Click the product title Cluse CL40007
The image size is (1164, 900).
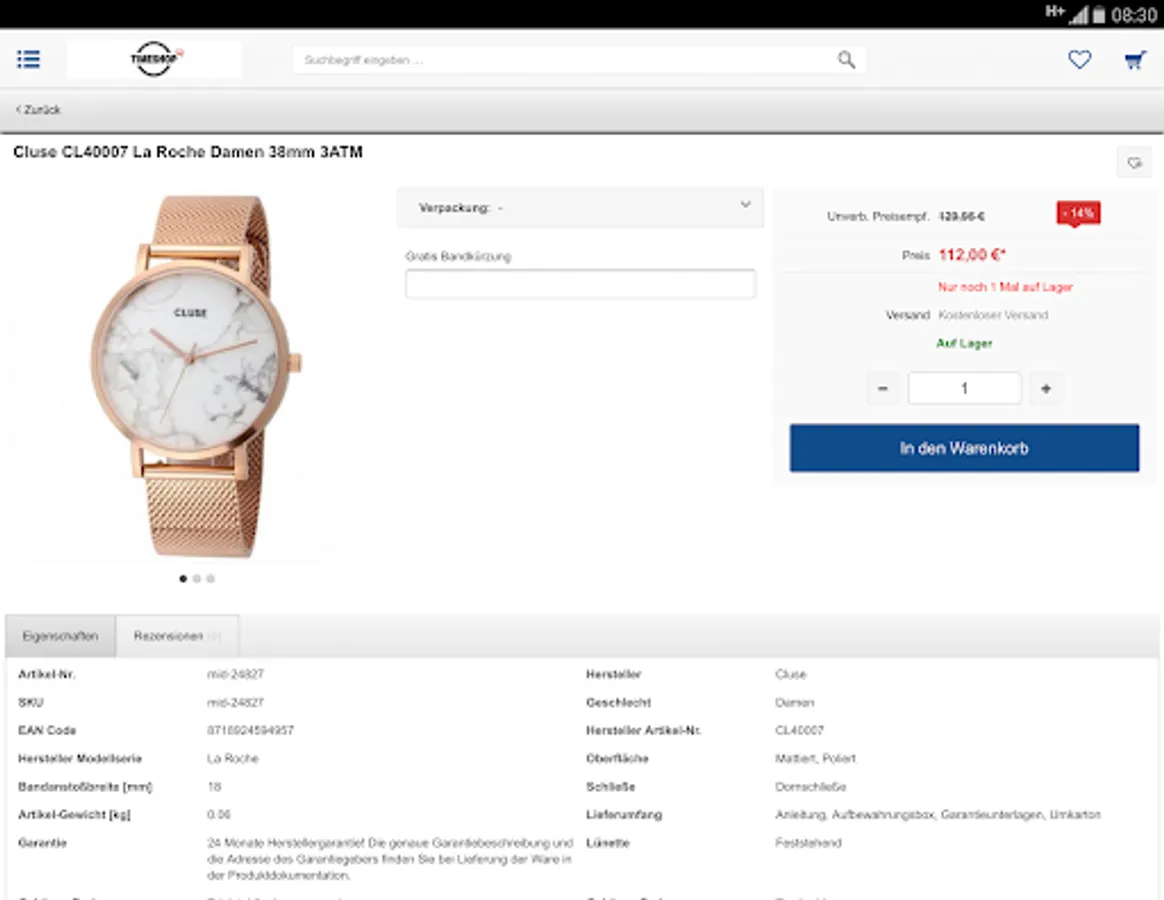click(x=188, y=151)
